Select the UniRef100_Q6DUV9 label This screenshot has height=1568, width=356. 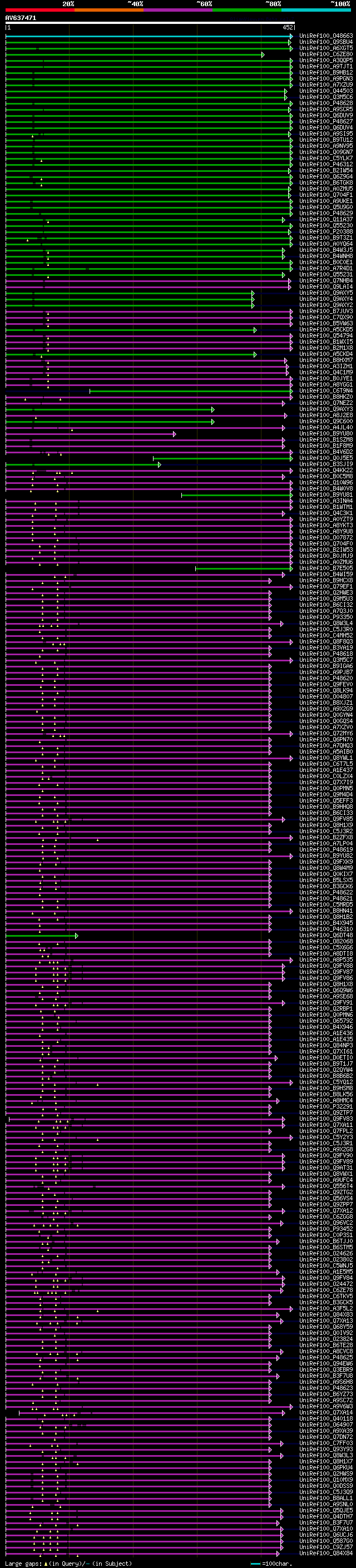point(325,116)
